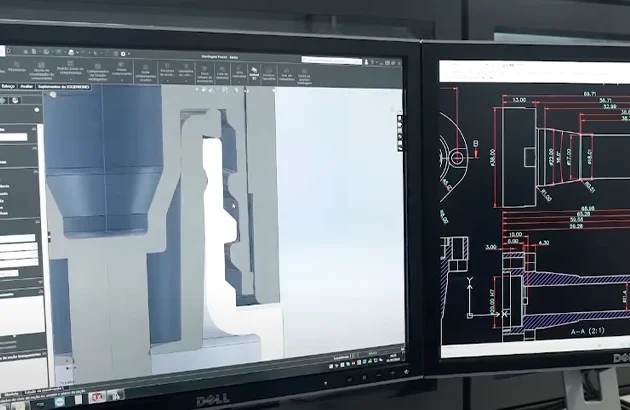Click Tirar um instantâneo

coord(286,75)
